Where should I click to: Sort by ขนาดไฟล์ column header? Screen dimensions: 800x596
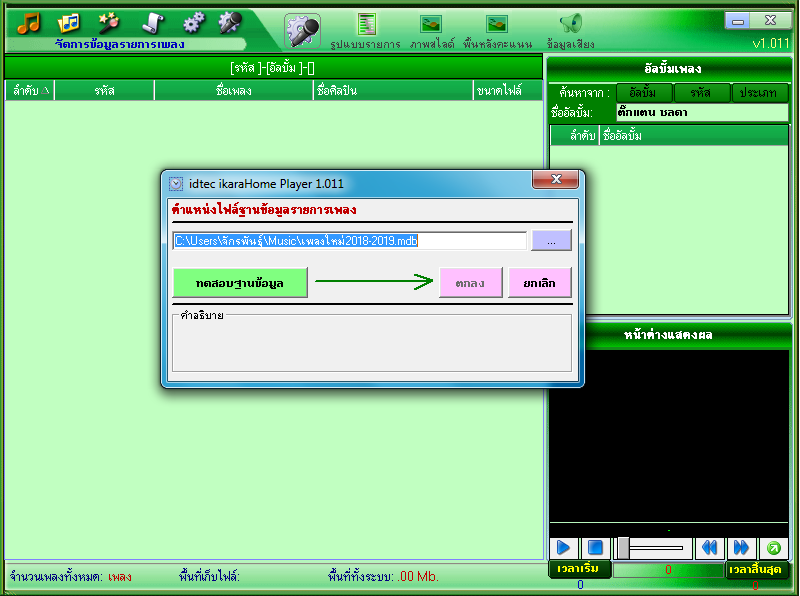508,91
